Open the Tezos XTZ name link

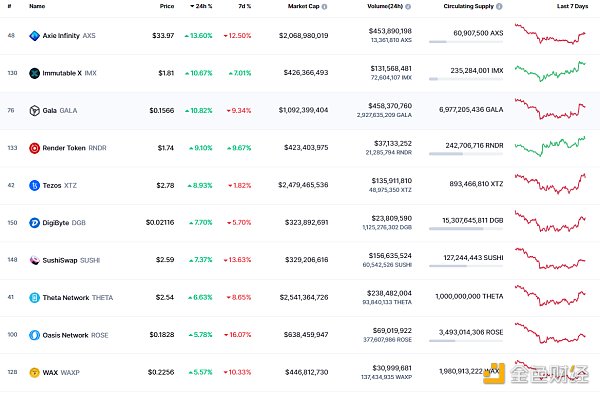60,186
